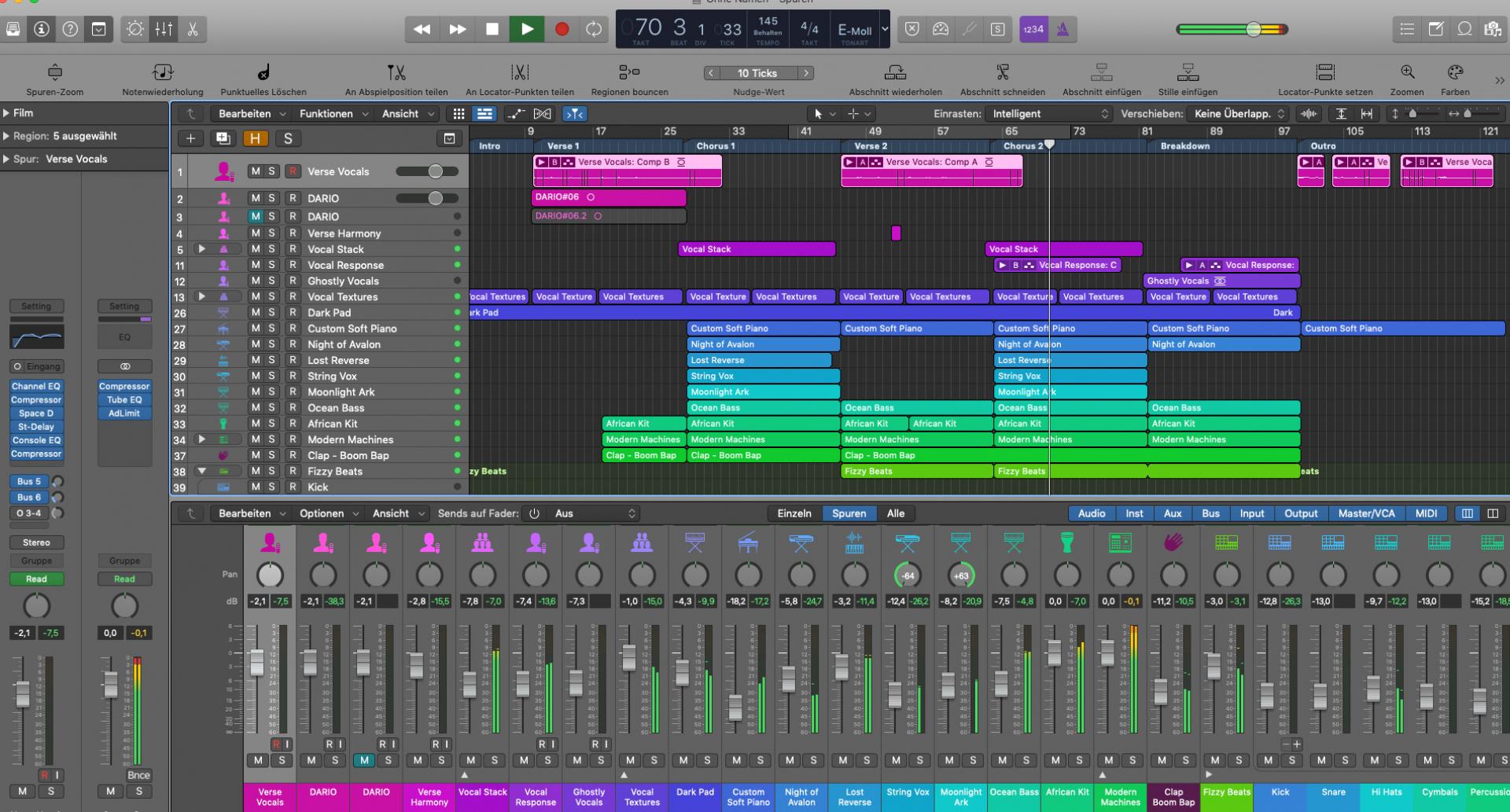Open the Editors scissors icon
Image resolution: width=1510 pixels, height=812 pixels.
click(192, 29)
